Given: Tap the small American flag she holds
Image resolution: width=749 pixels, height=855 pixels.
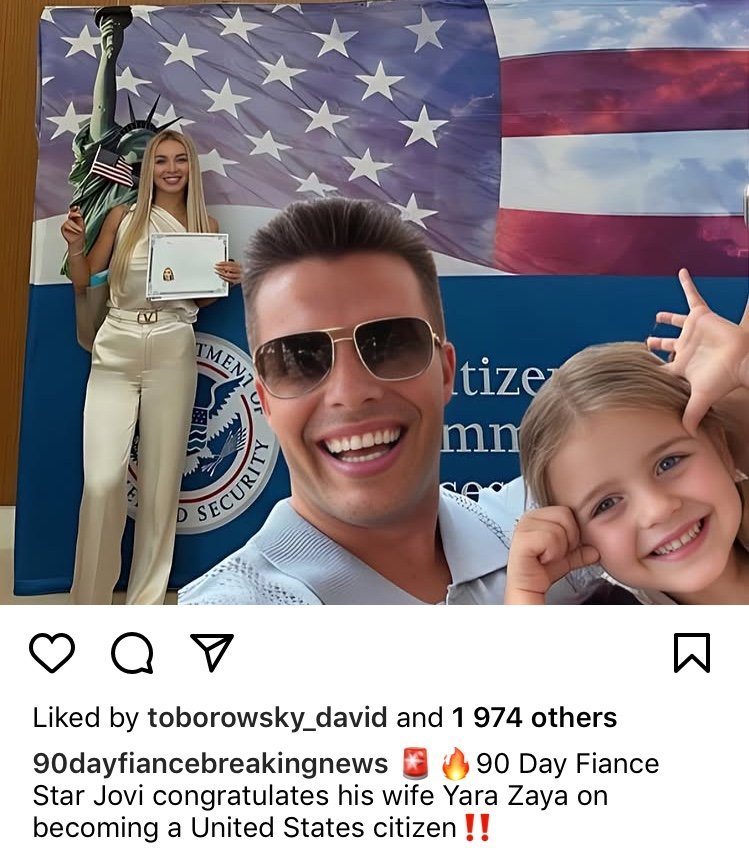Looking at the screenshot, I should click(112, 165).
